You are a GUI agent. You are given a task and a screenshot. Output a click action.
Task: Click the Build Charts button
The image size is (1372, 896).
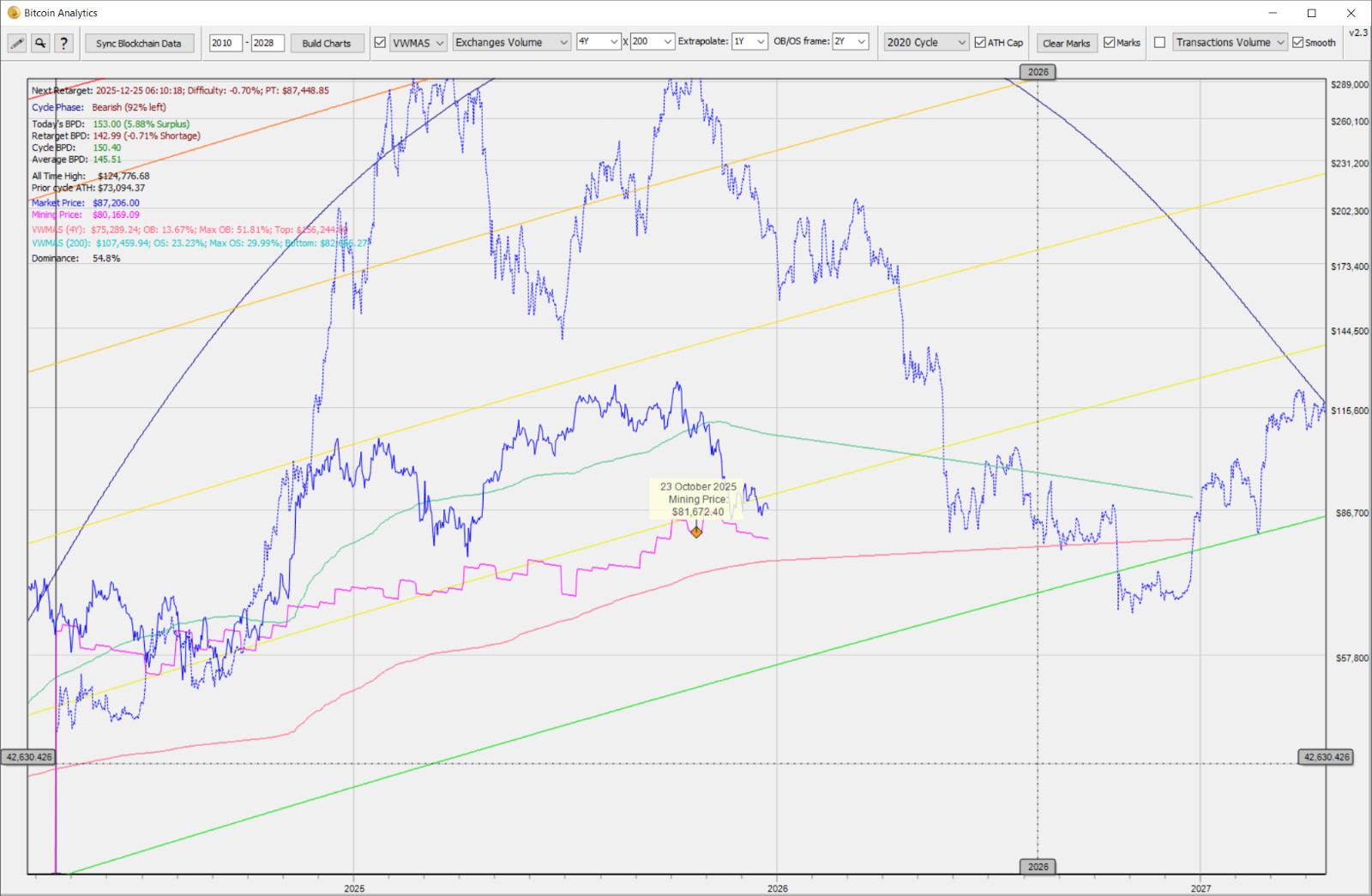[x=327, y=43]
